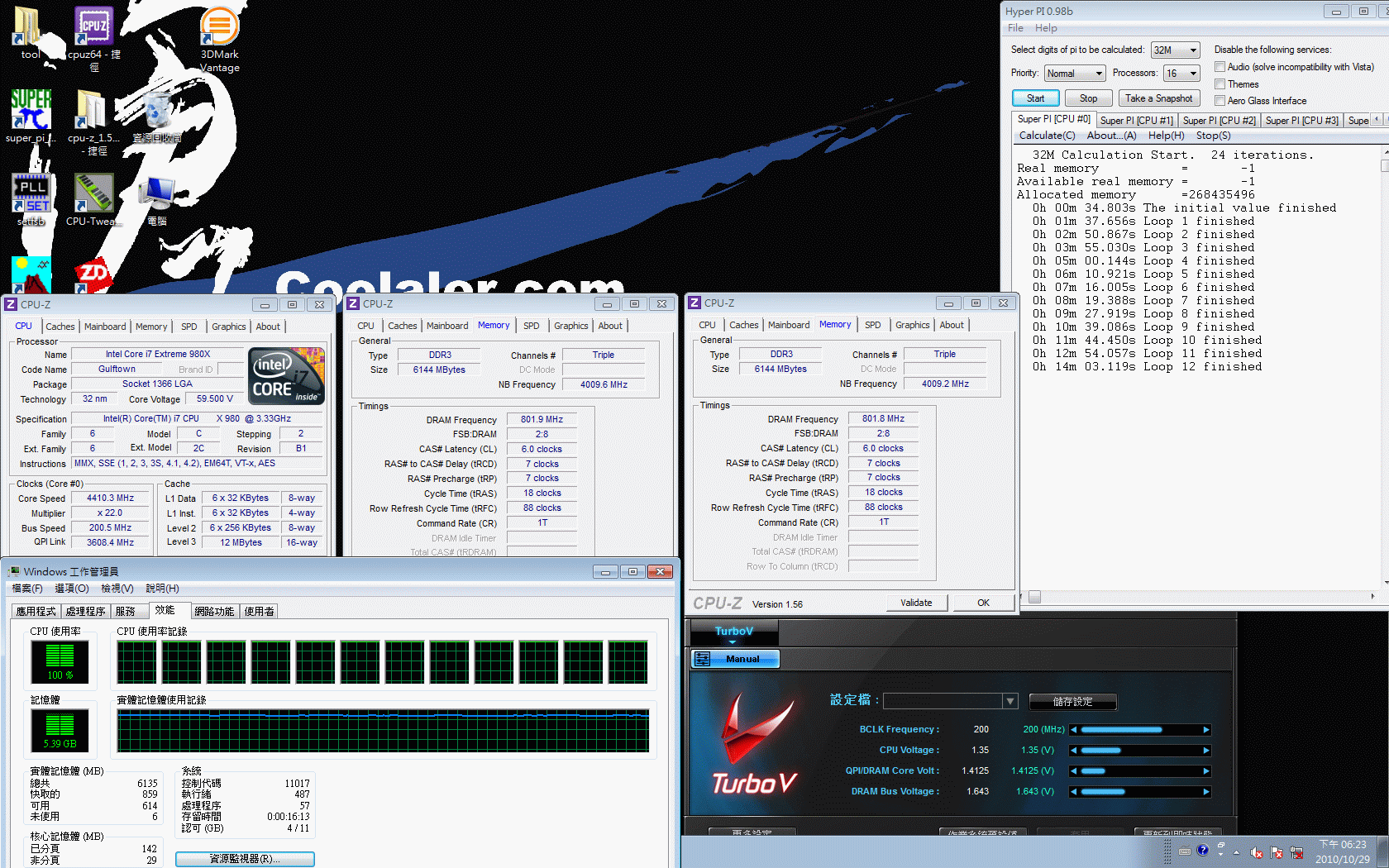Open the 使用者 tab in Task Manager
Image resolution: width=1389 pixels, height=868 pixels.
(x=259, y=612)
